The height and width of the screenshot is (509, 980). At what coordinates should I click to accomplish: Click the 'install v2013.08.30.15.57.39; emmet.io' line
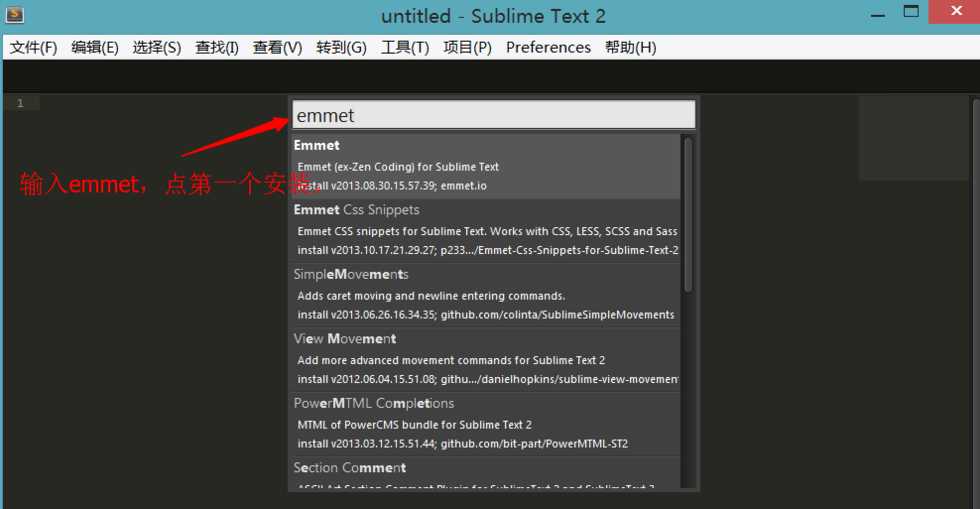[392, 186]
